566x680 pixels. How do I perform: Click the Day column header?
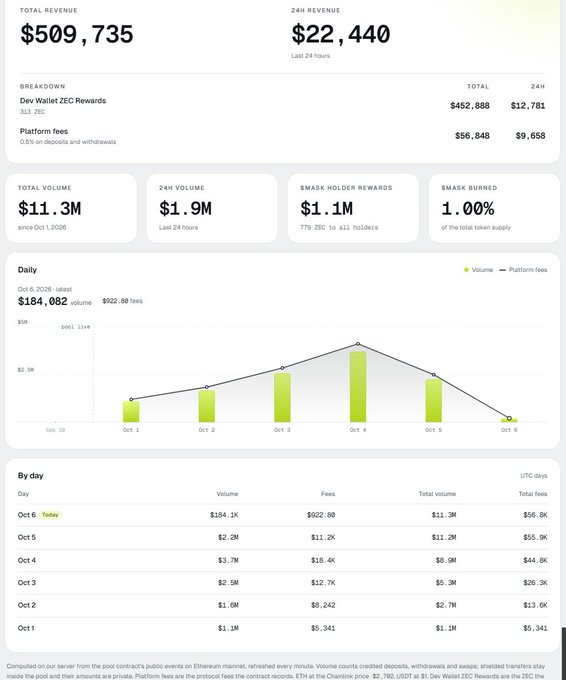(x=23, y=494)
